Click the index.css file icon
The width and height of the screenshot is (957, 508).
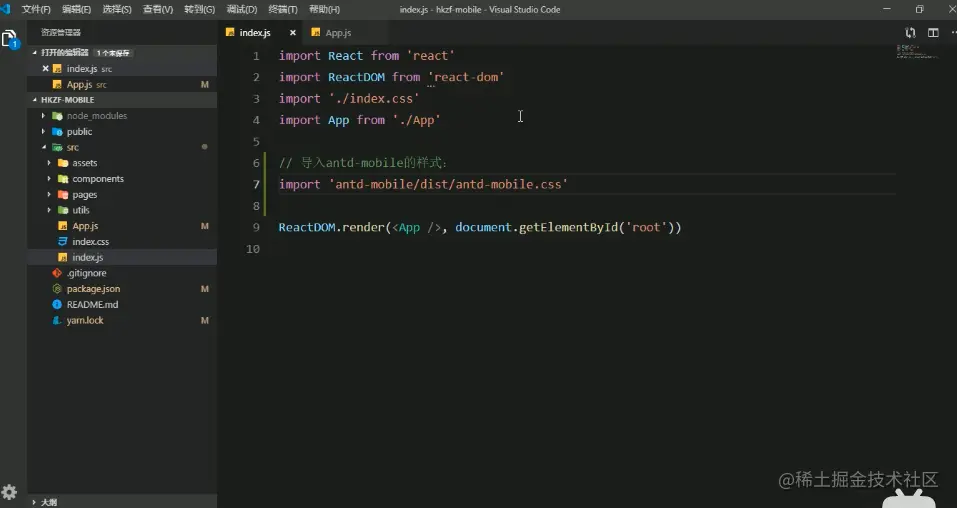63,242
